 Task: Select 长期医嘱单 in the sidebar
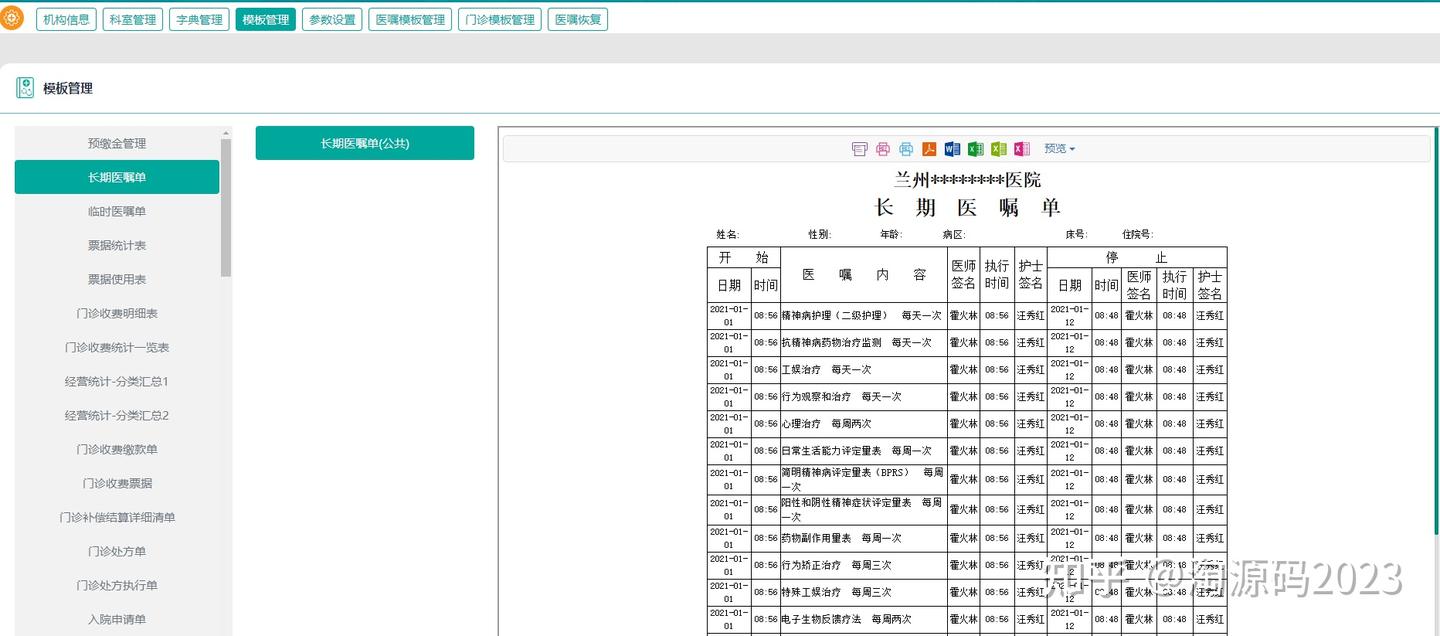pyautogui.click(x=117, y=177)
